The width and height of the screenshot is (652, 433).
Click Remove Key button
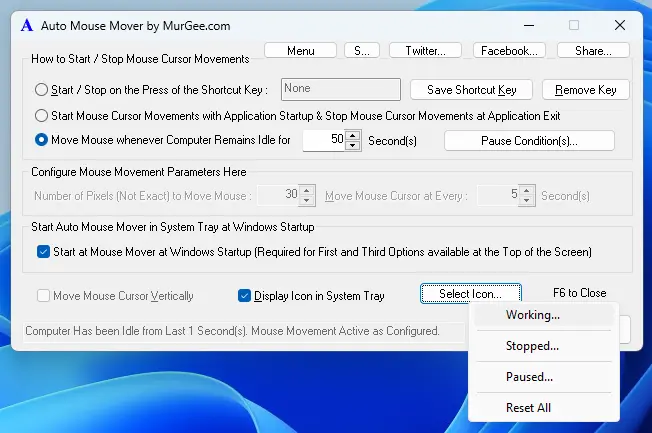[585, 89]
